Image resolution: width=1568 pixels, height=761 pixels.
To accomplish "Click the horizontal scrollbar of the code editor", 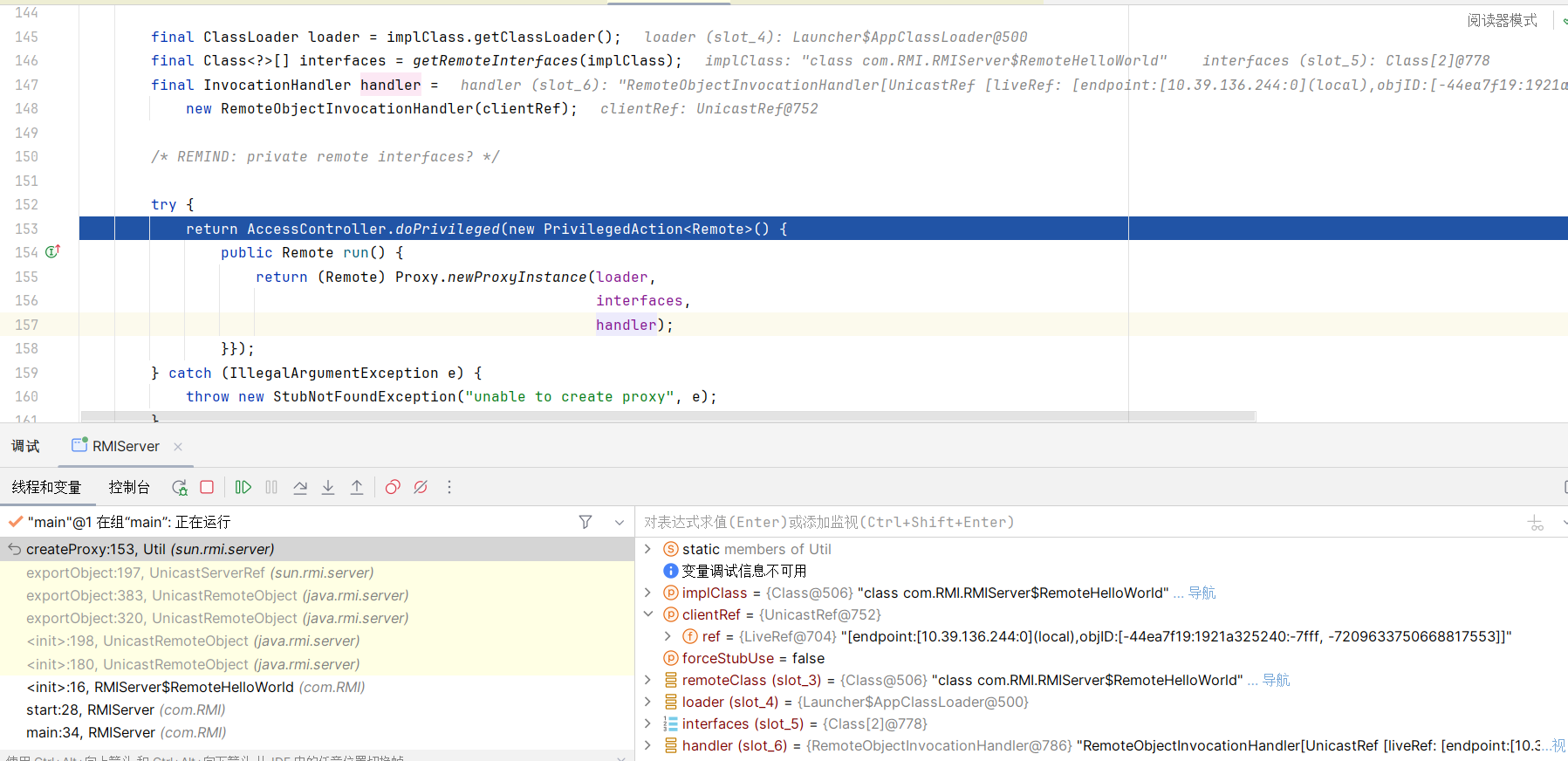I will 668,416.
